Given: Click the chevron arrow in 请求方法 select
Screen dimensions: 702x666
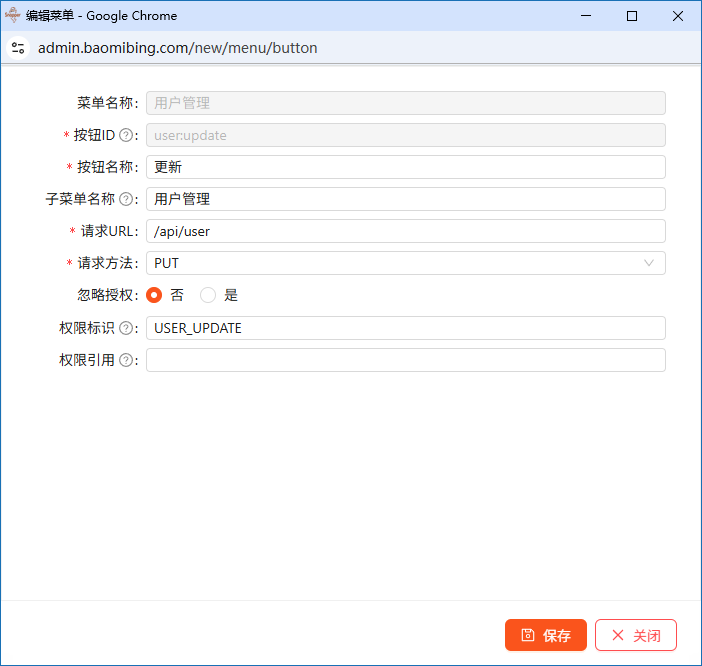Looking at the screenshot, I should pos(649,263).
